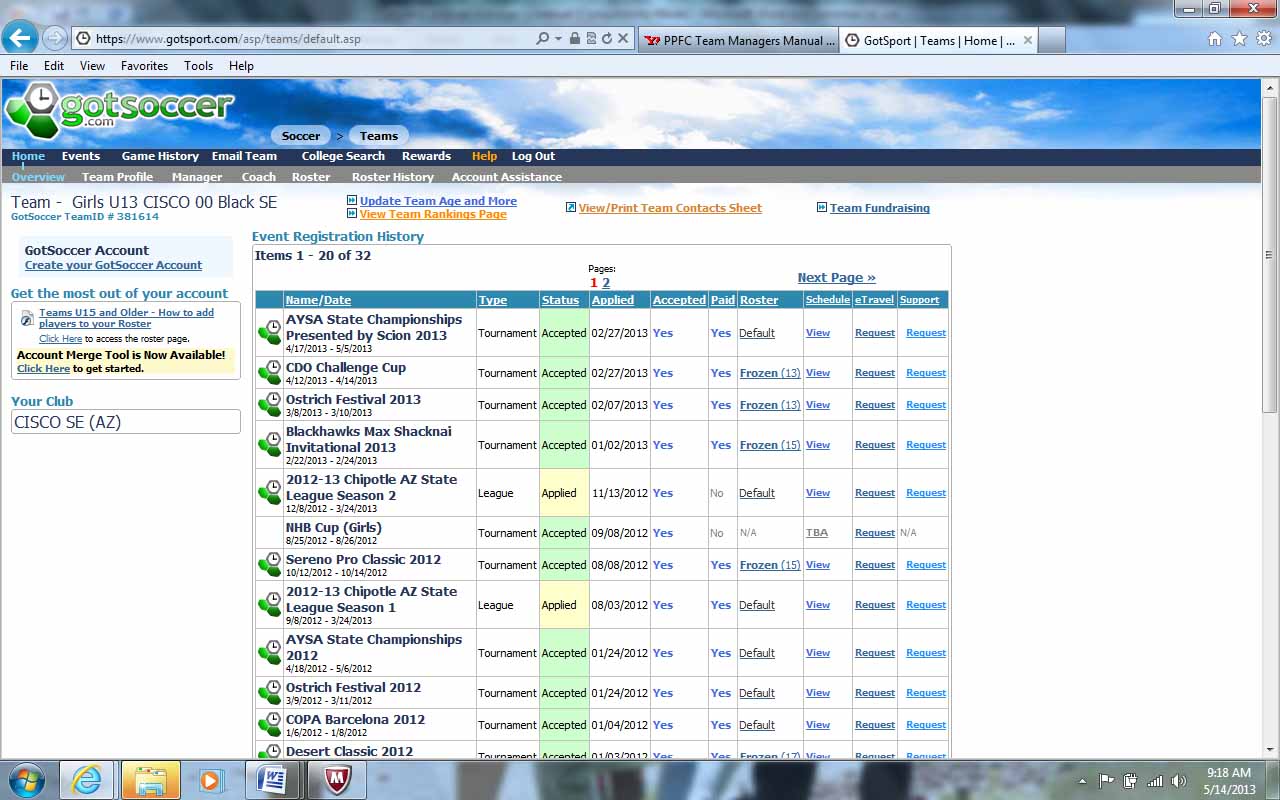Open the Windows Start button

27,780
